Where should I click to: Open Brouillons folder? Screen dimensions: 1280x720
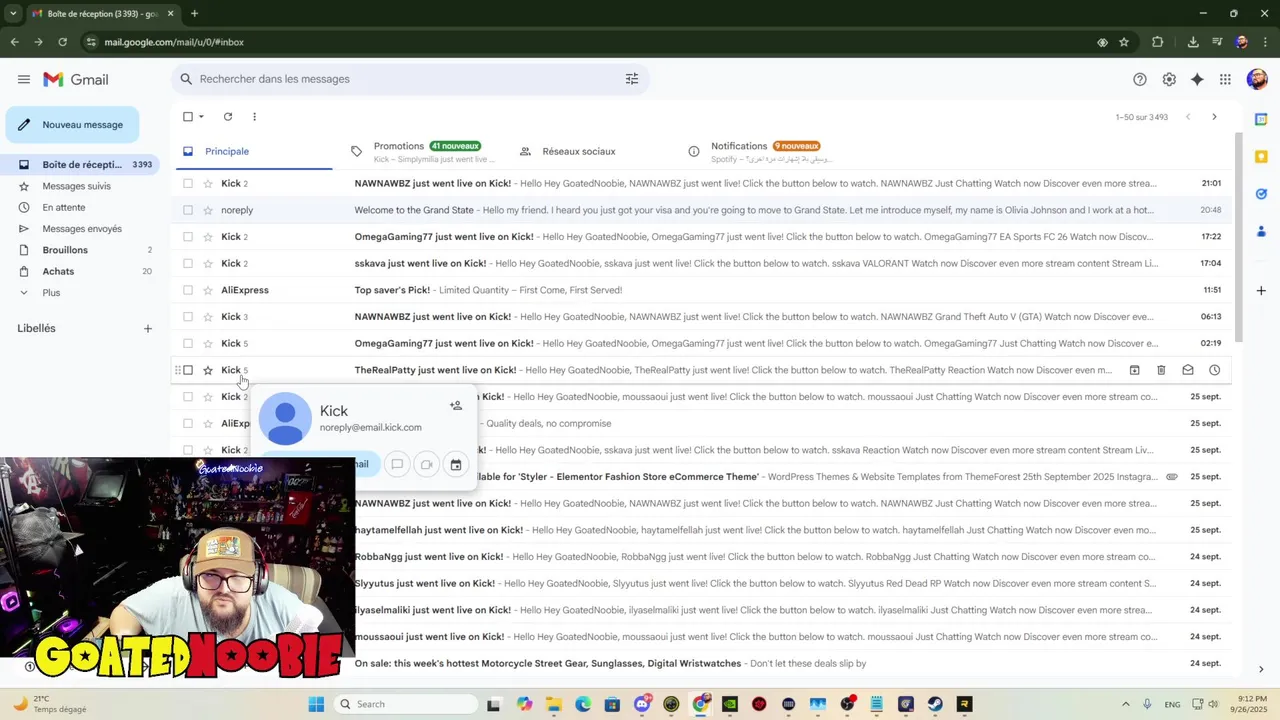point(65,250)
